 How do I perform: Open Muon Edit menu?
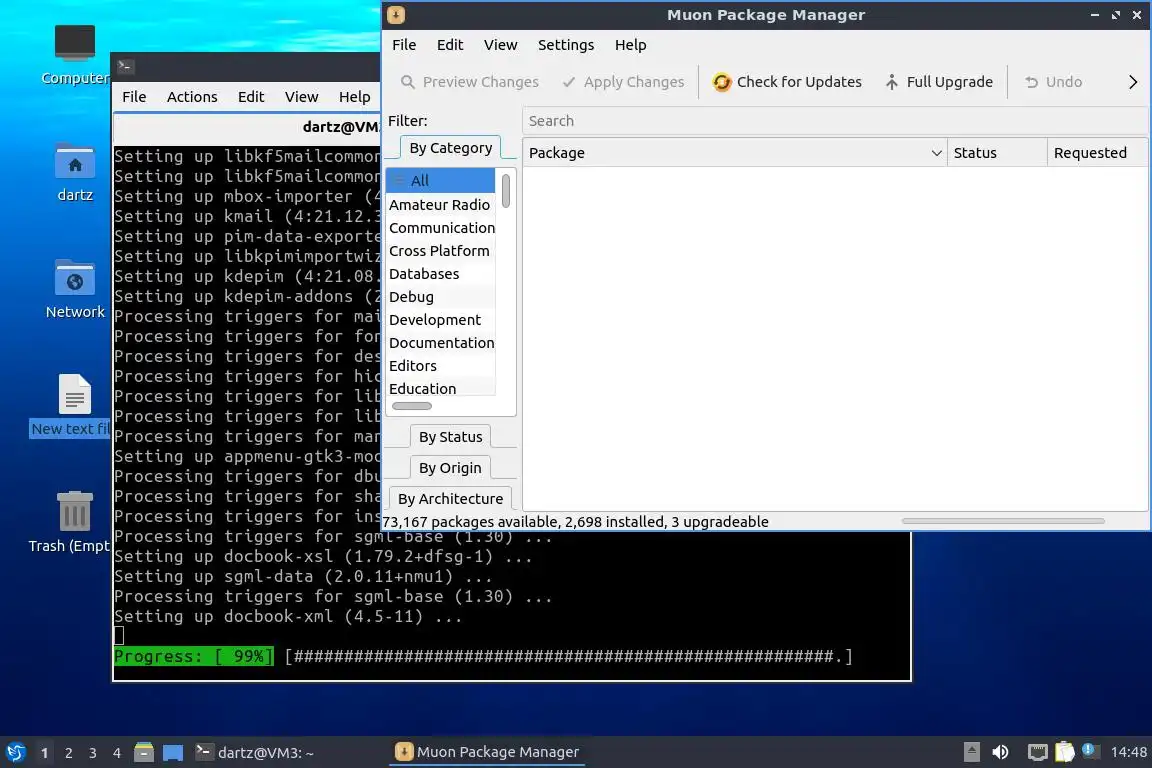tap(450, 45)
